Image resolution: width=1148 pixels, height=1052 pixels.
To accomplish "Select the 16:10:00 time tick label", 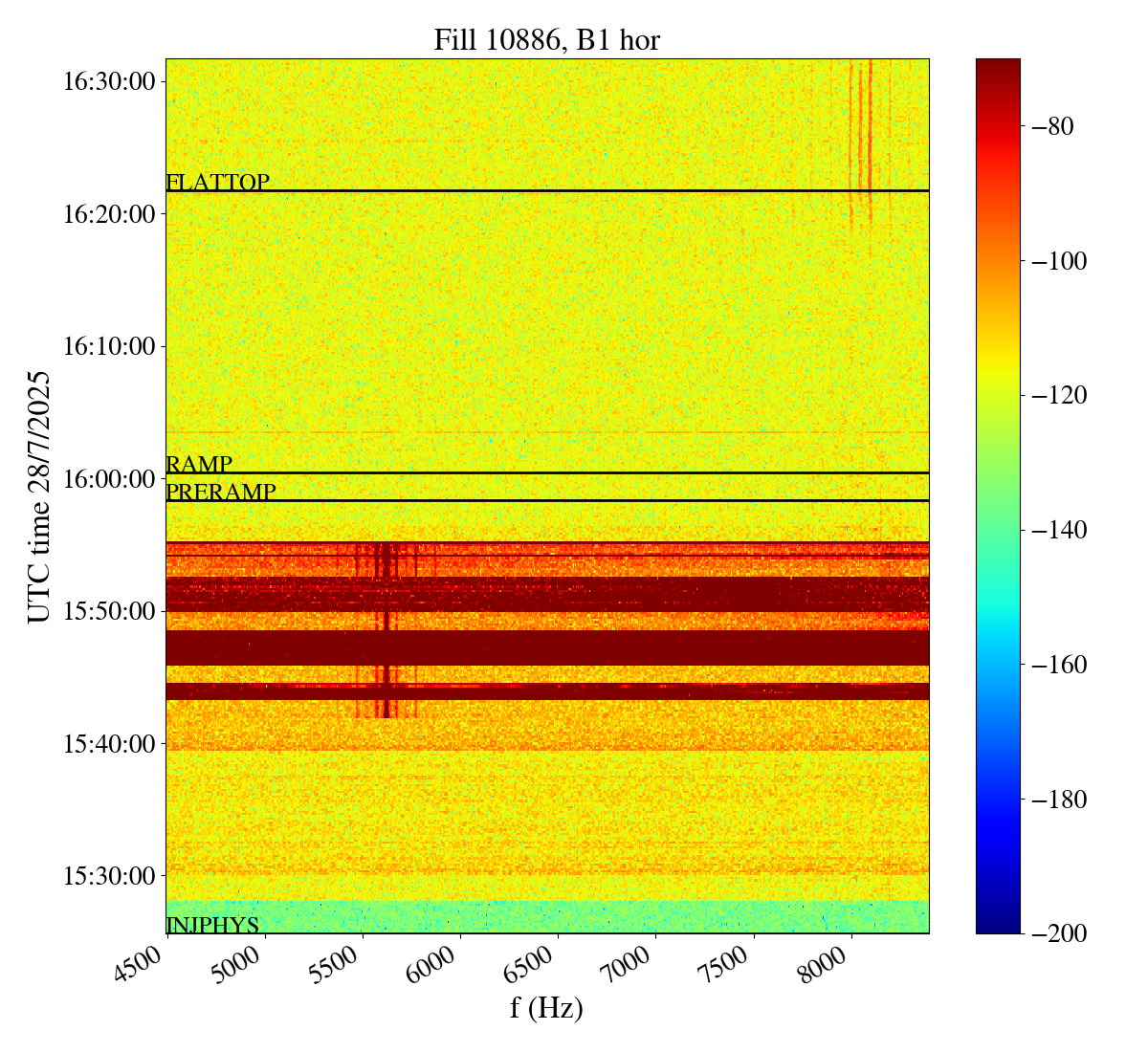I will pos(109,346).
